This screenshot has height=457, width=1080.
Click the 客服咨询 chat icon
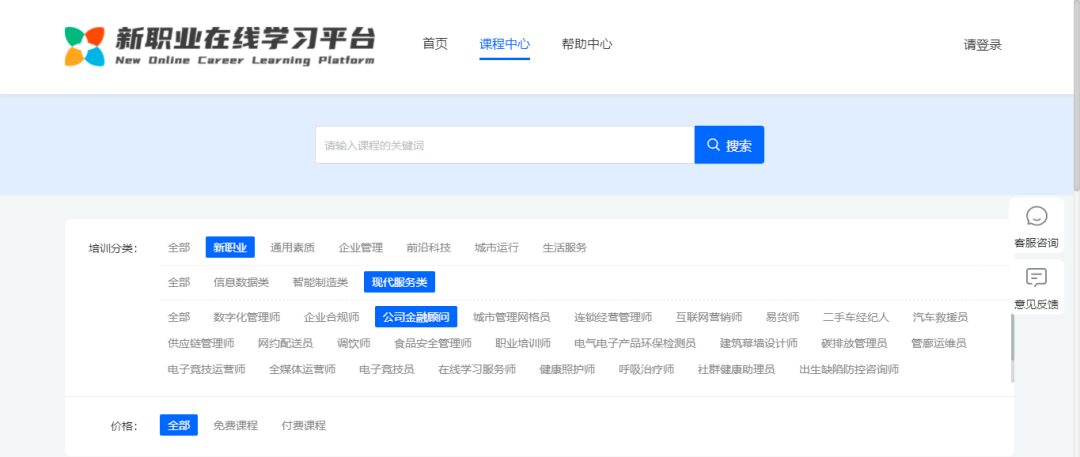click(1036, 216)
